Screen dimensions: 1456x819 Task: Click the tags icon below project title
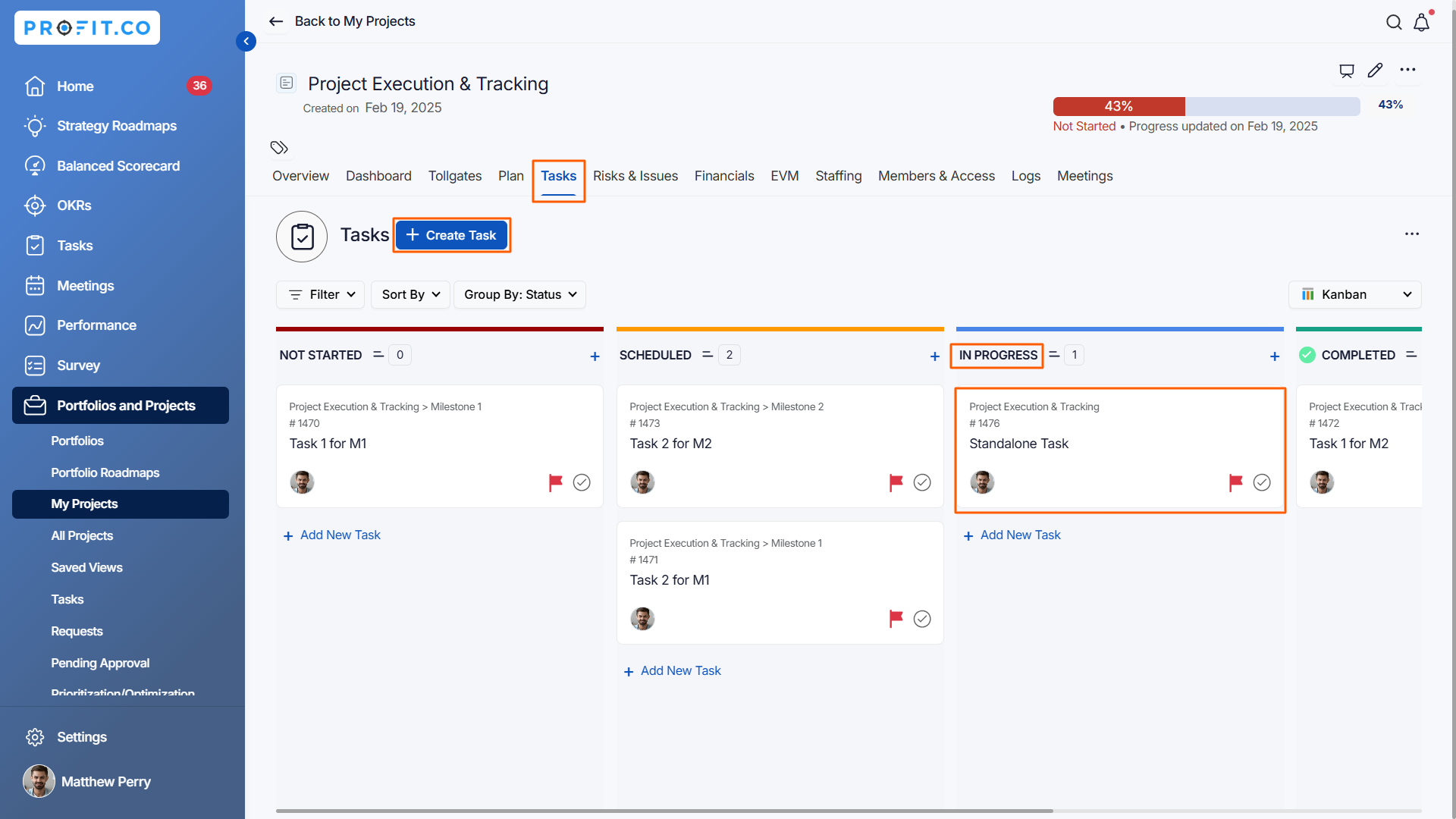pos(279,147)
